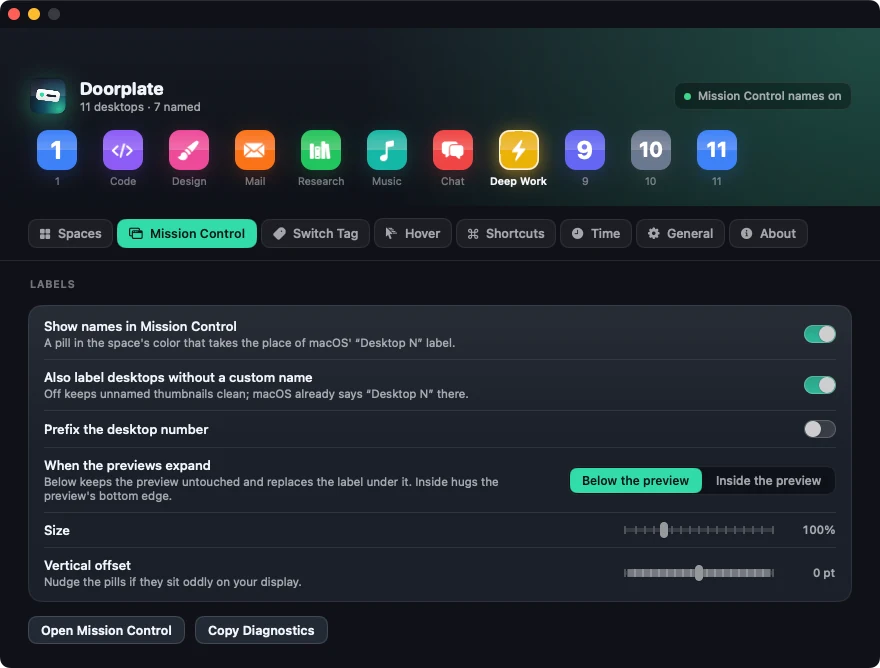Click the Doorplate app logo

(48, 96)
